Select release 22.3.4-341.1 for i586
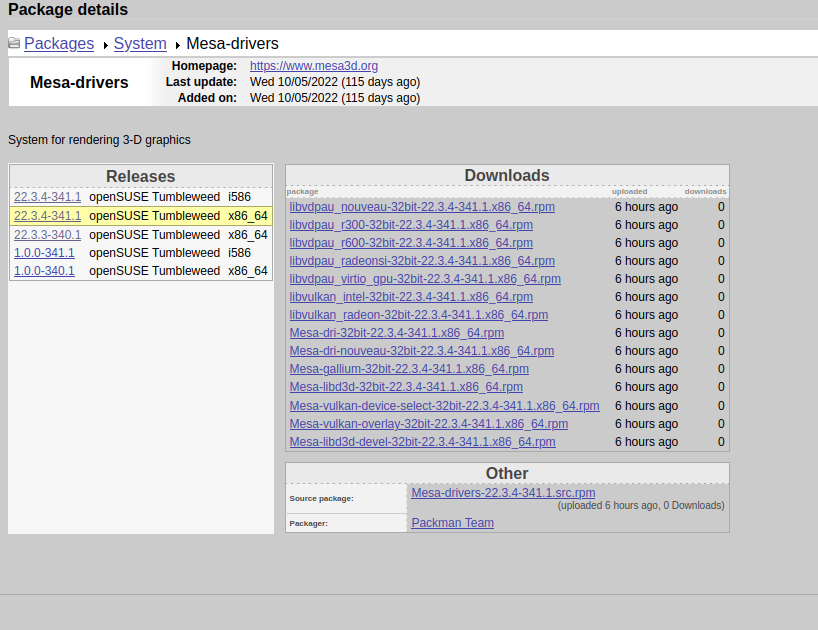818x630 pixels. coord(47,197)
